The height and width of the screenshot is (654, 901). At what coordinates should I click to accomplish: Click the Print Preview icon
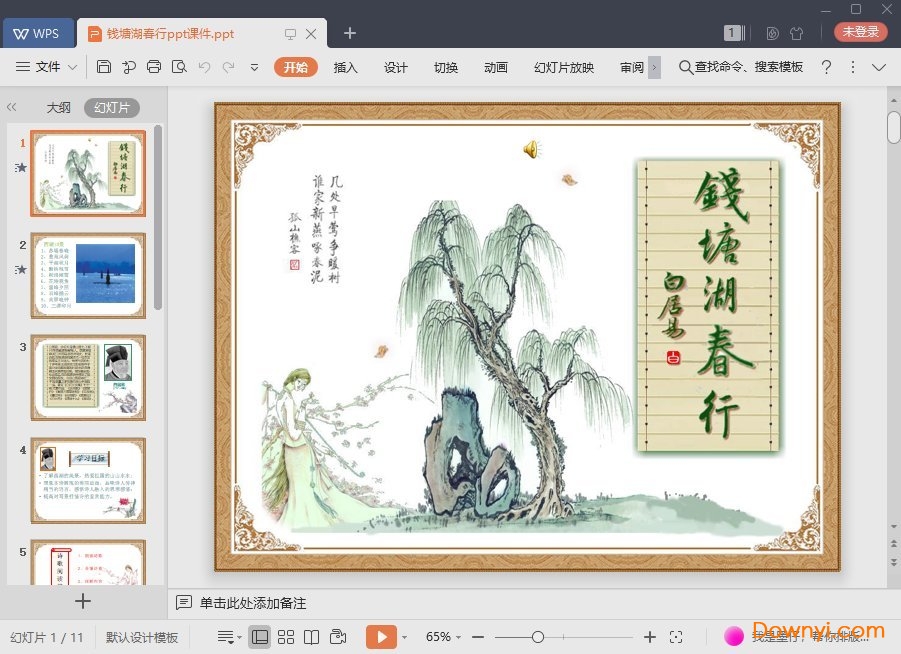click(x=181, y=67)
